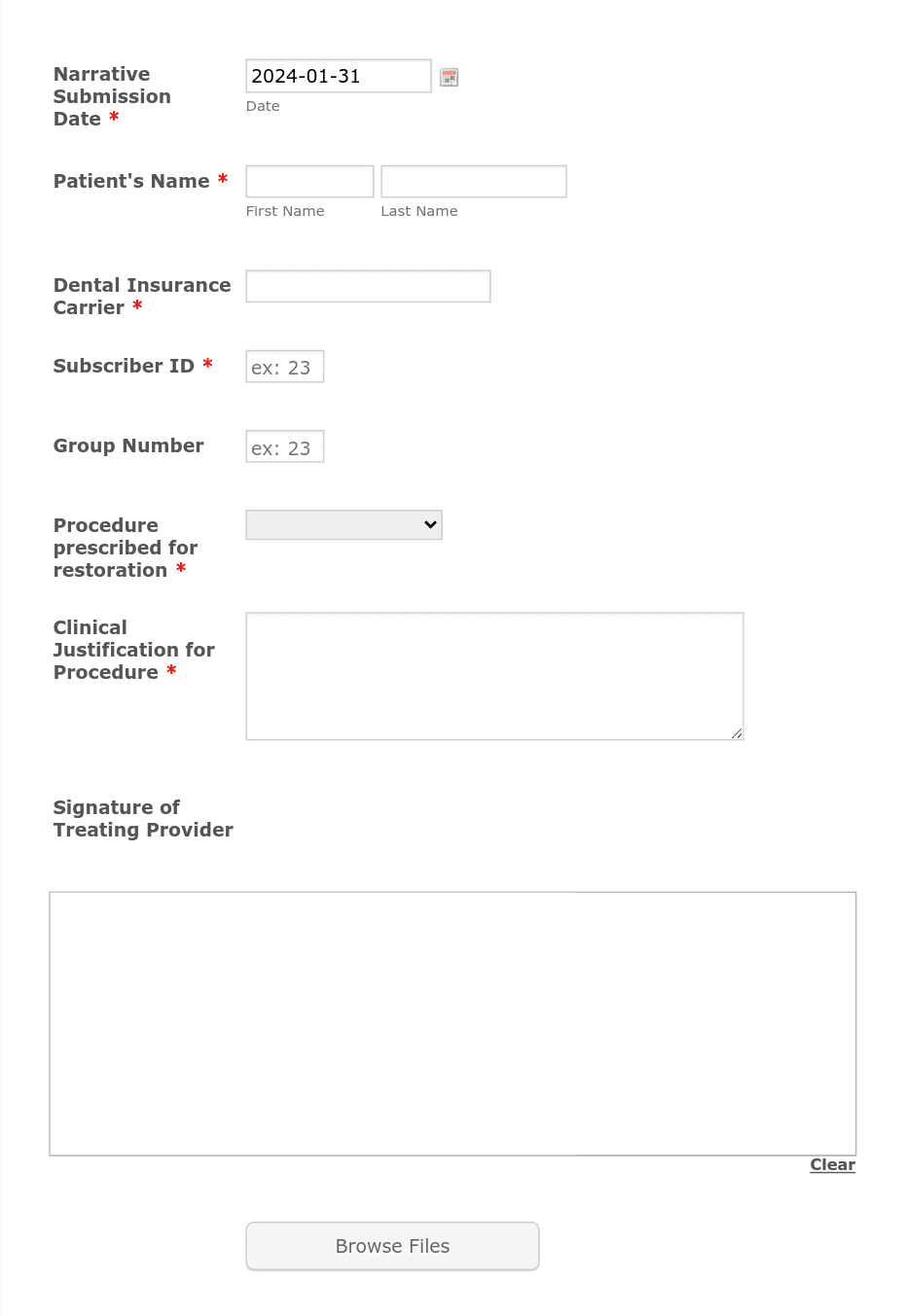The image size is (905, 1316).
Task: Click inside the Clinical Justification text area
Action: (x=494, y=675)
